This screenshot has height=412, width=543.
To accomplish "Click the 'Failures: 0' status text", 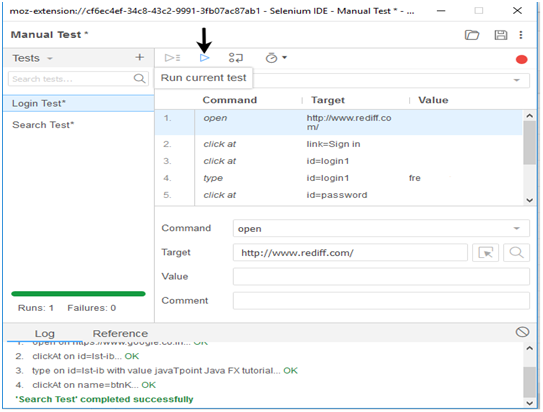I will point(91,308).
